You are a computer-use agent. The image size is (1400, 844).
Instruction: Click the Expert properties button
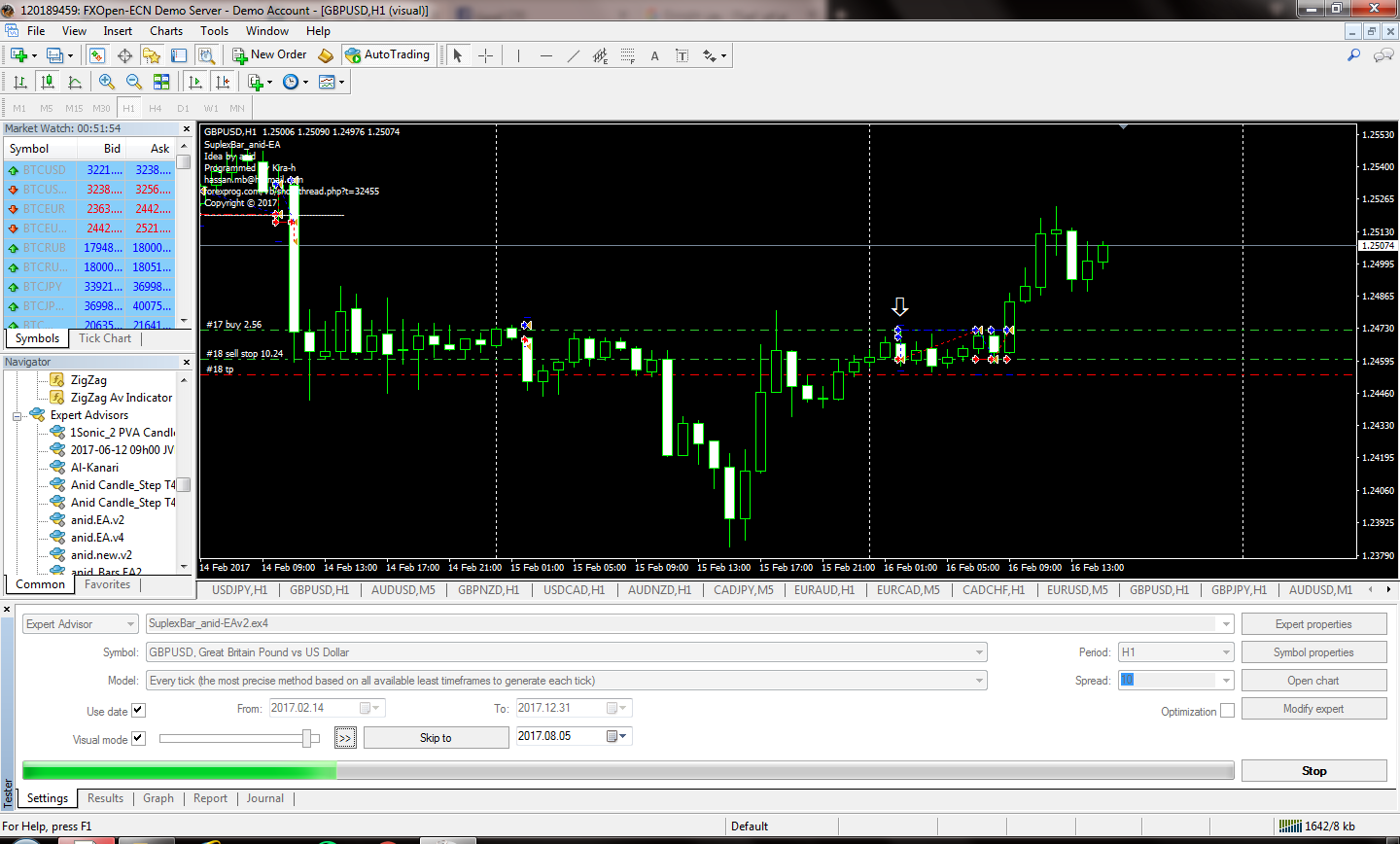[x=1312, y=624]
